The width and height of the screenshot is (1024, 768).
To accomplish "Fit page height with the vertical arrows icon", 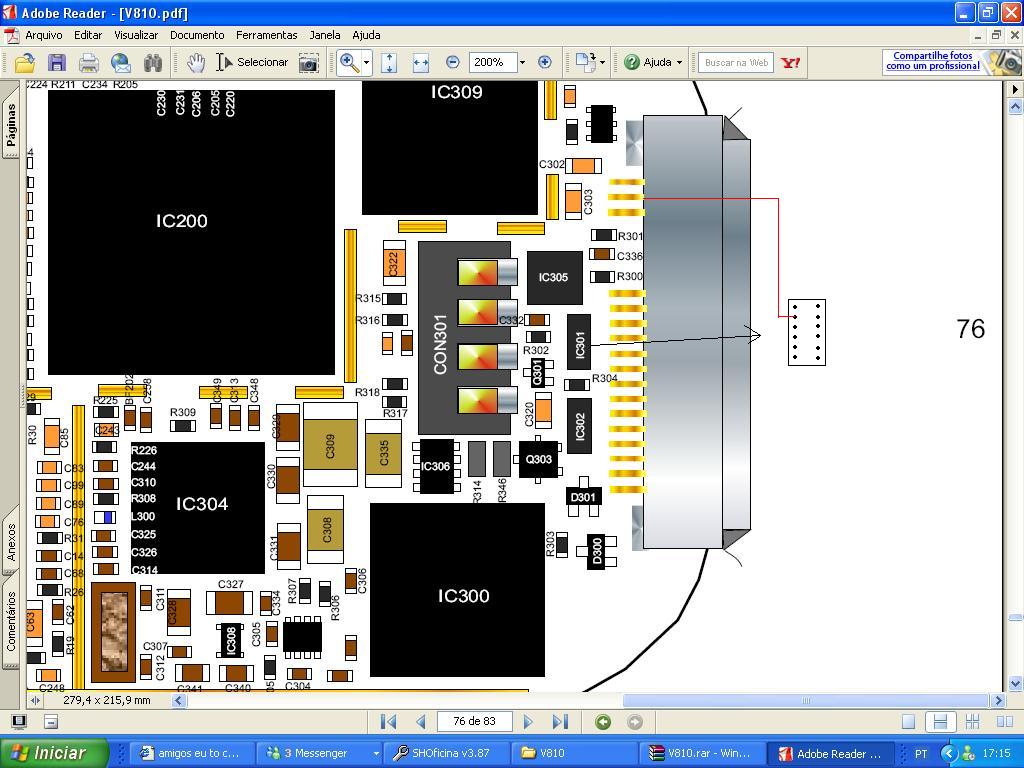I will tap(389, 63).
